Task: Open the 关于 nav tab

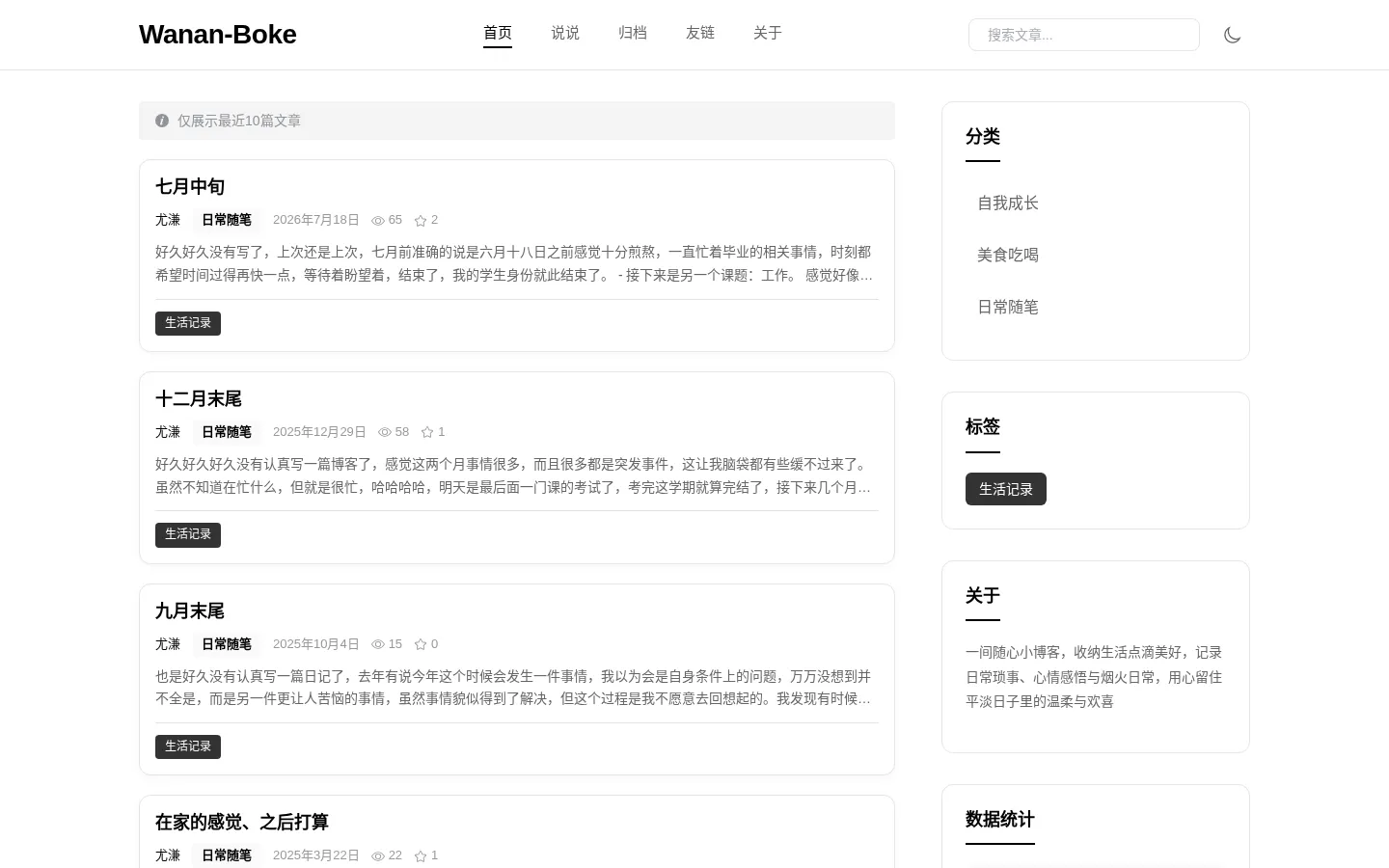Action: point(768,34)
